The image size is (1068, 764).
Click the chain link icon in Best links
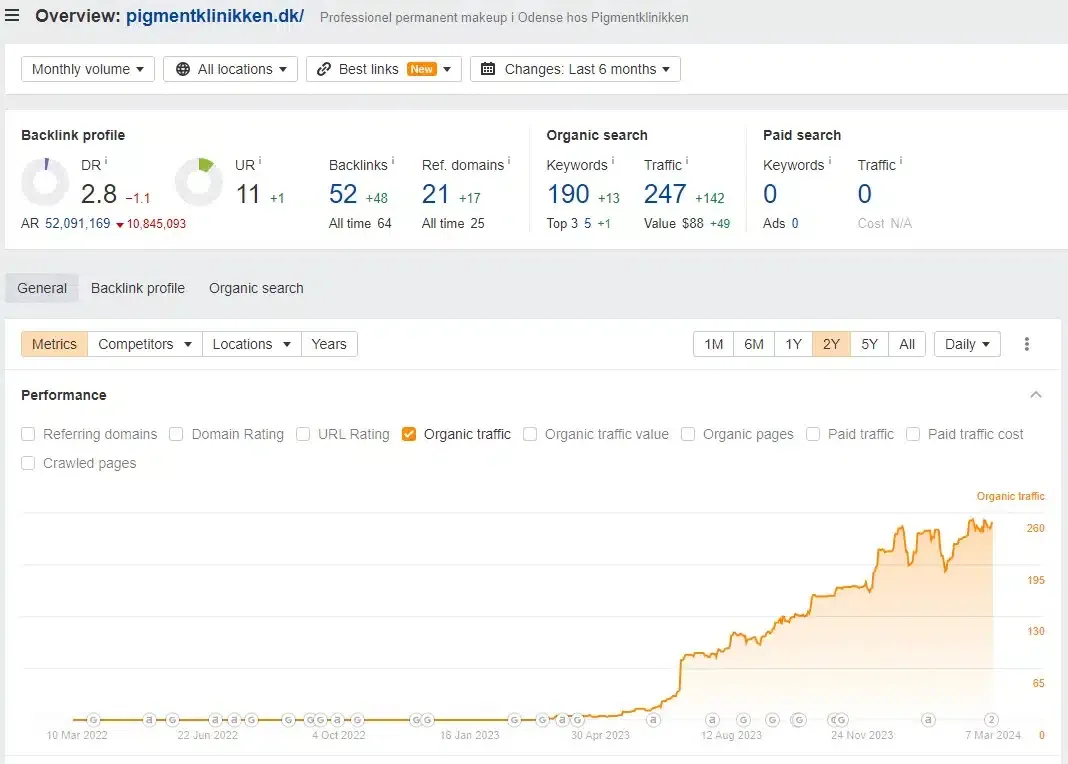(x=324, y=69)
